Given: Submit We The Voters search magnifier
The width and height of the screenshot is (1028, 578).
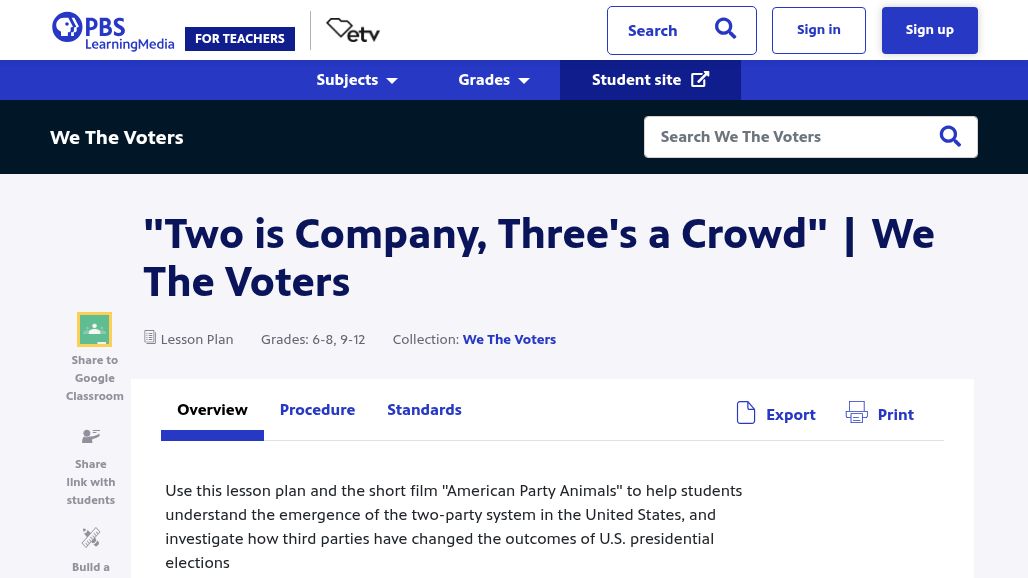Looking at the screenshot, I should (x=950, y=137).
